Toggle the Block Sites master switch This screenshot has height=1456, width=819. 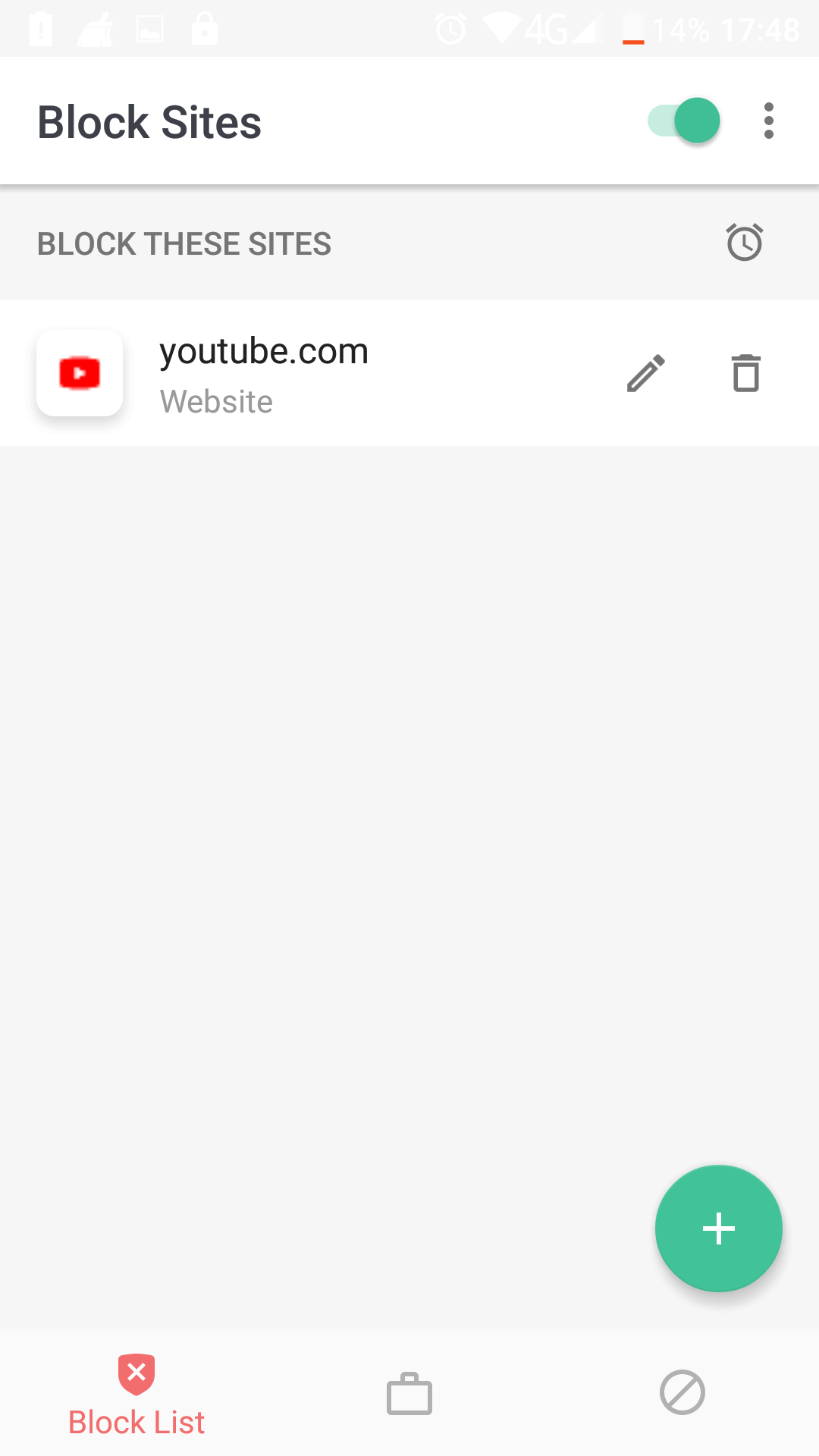[683, 121]
